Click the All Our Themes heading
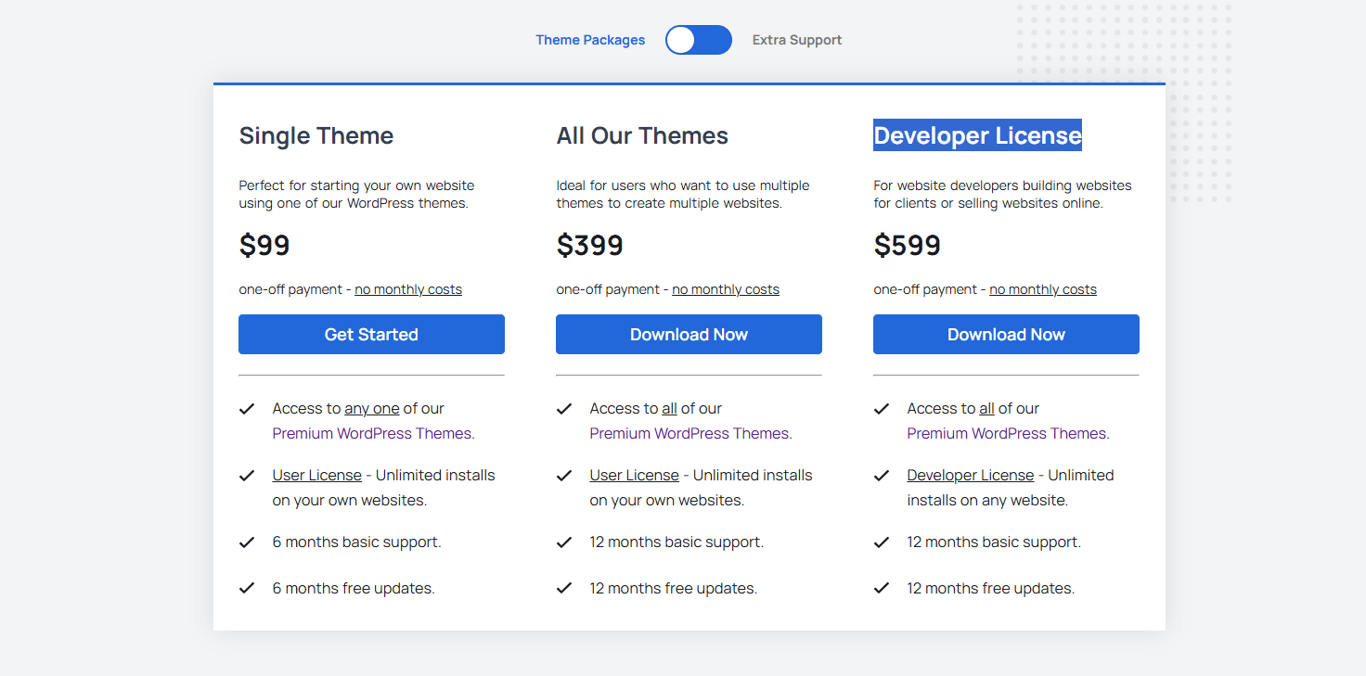The image size is (1366, 676). (x=642, y=135)
